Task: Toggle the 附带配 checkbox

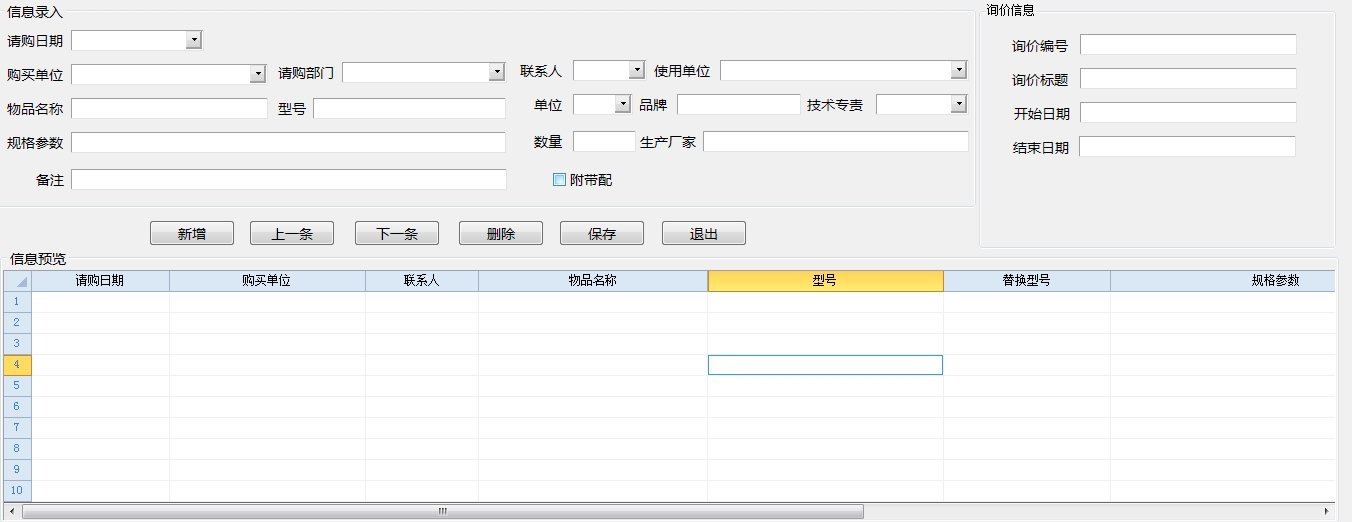Action: coord(559,180)
